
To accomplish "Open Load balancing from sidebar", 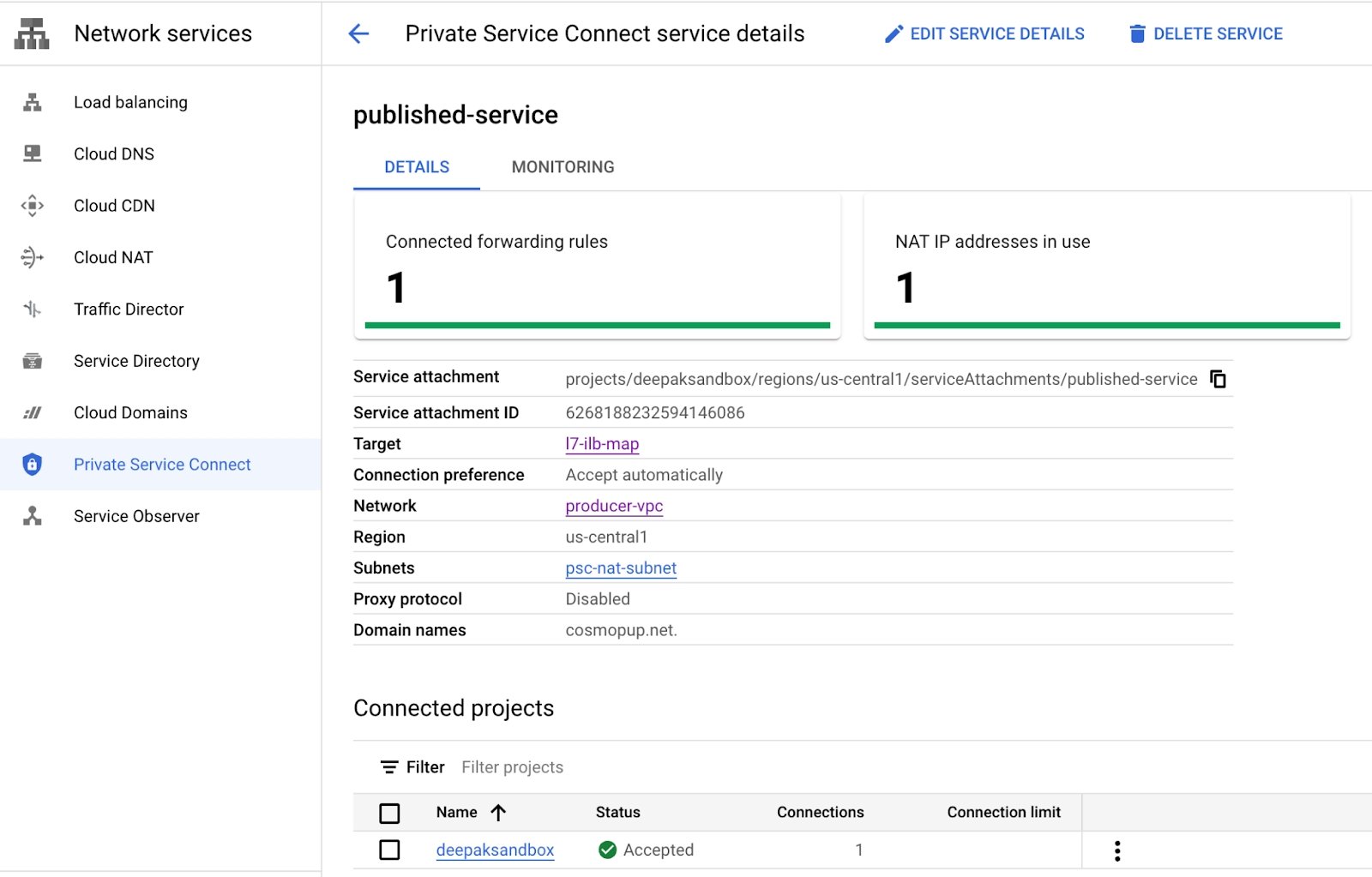I will (130, 102).
